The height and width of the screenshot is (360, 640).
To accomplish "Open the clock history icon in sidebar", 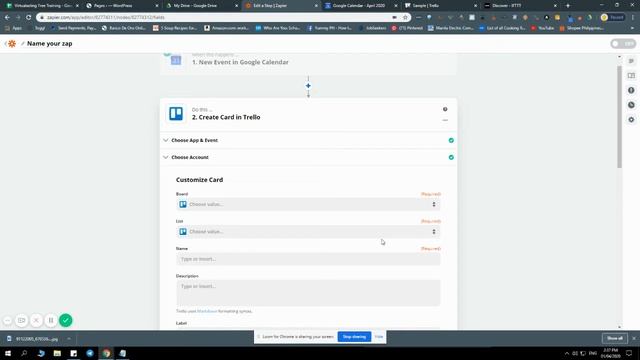I will [x=631, y=105].
